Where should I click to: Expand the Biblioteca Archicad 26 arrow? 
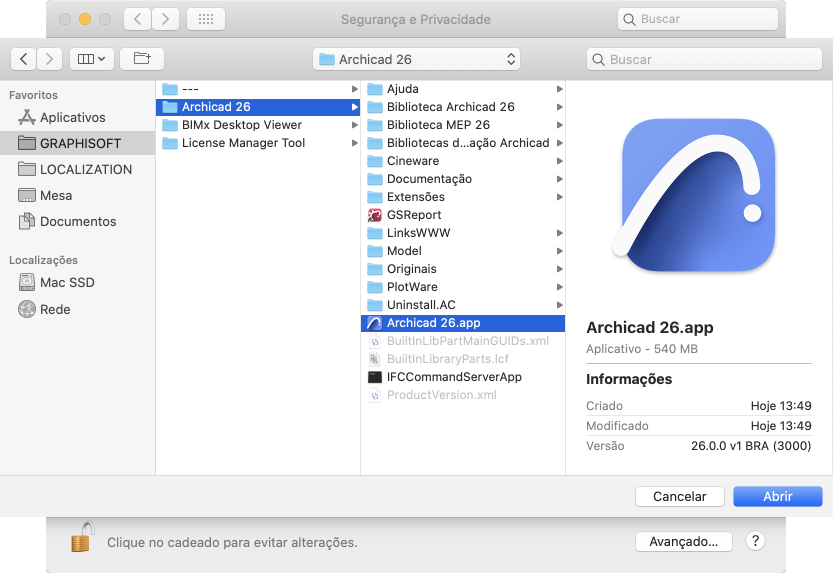click(559, 107)
